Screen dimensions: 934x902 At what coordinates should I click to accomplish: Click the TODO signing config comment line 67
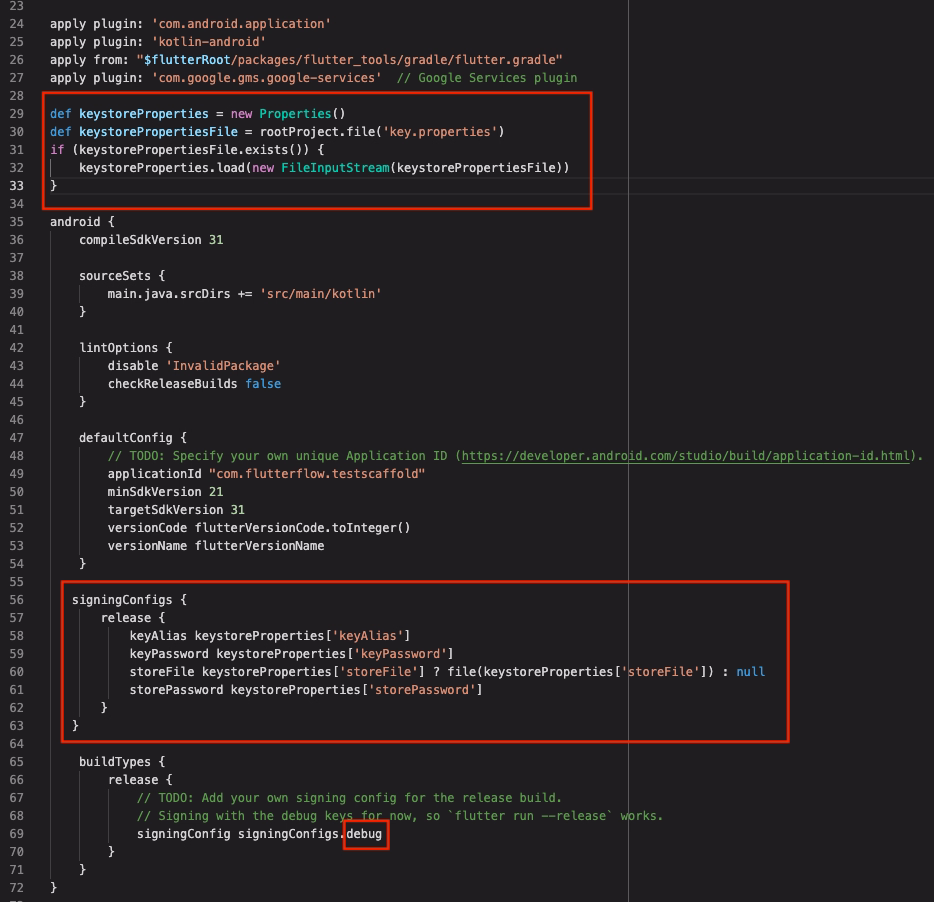point(349,798)
